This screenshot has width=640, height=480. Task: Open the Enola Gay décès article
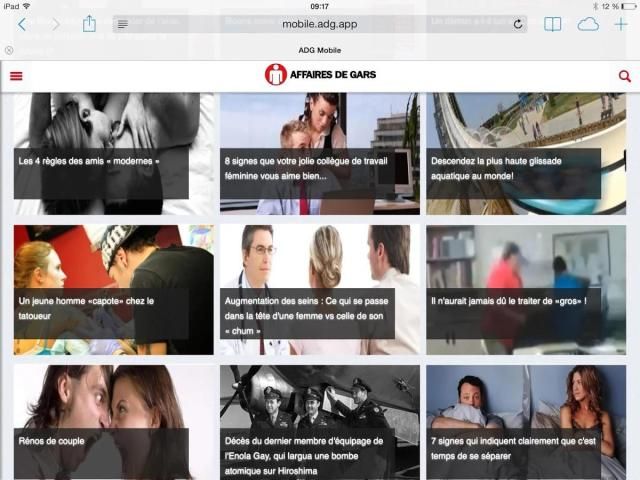[320, 422]
